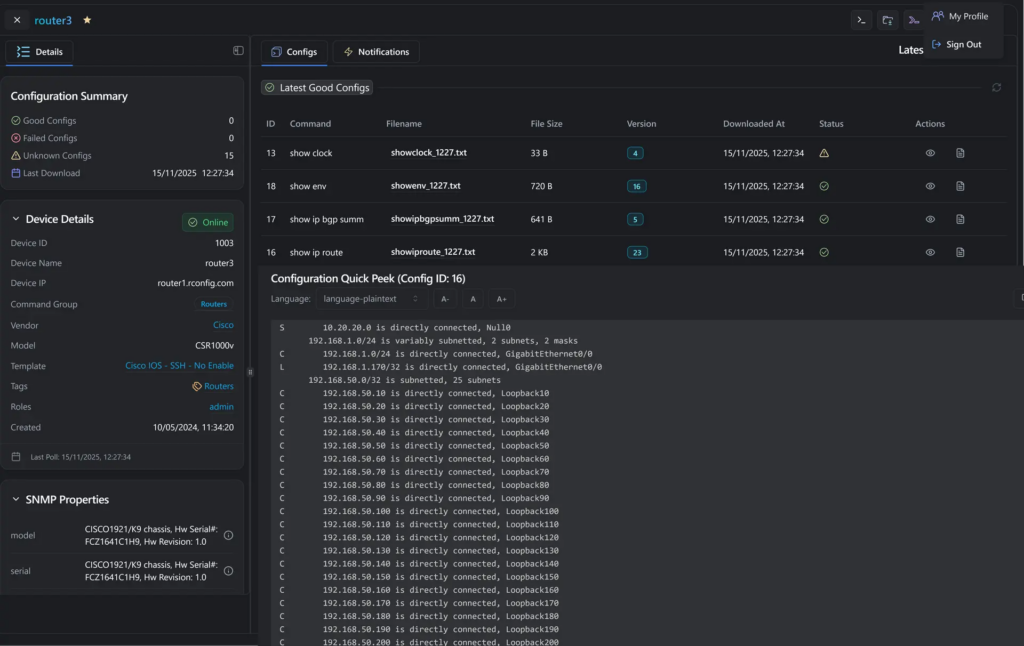Toggle the favorite star for router3
This screenshot has width=1024, height=646.
[87, 20]
